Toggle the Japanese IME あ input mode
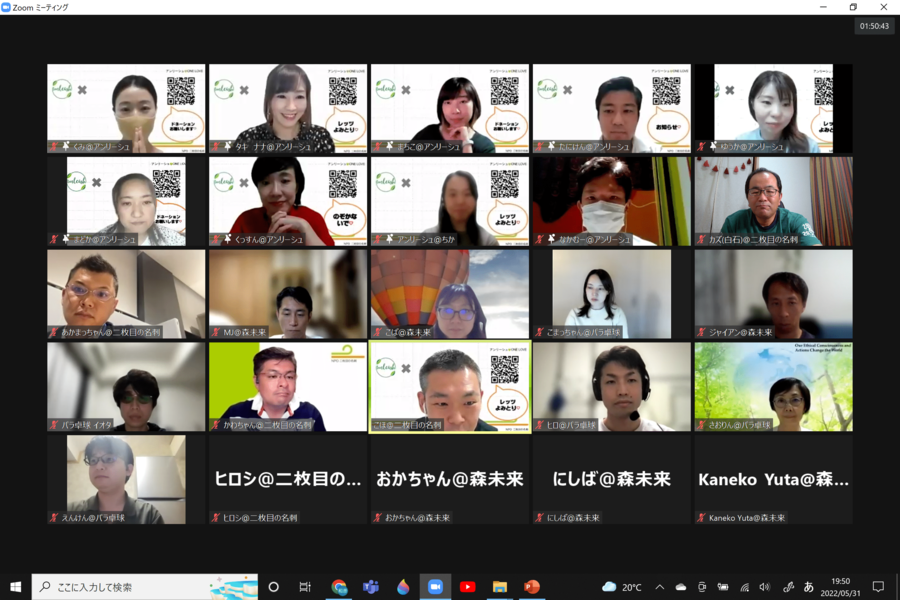This screenshot has width=900, height=600. click(x=808, y=587)
